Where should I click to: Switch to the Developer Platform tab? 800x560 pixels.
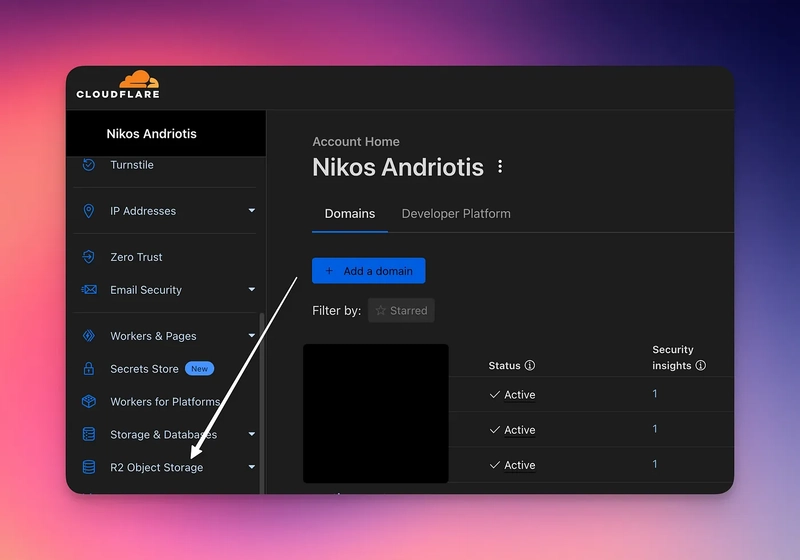(x=456, y=214)
